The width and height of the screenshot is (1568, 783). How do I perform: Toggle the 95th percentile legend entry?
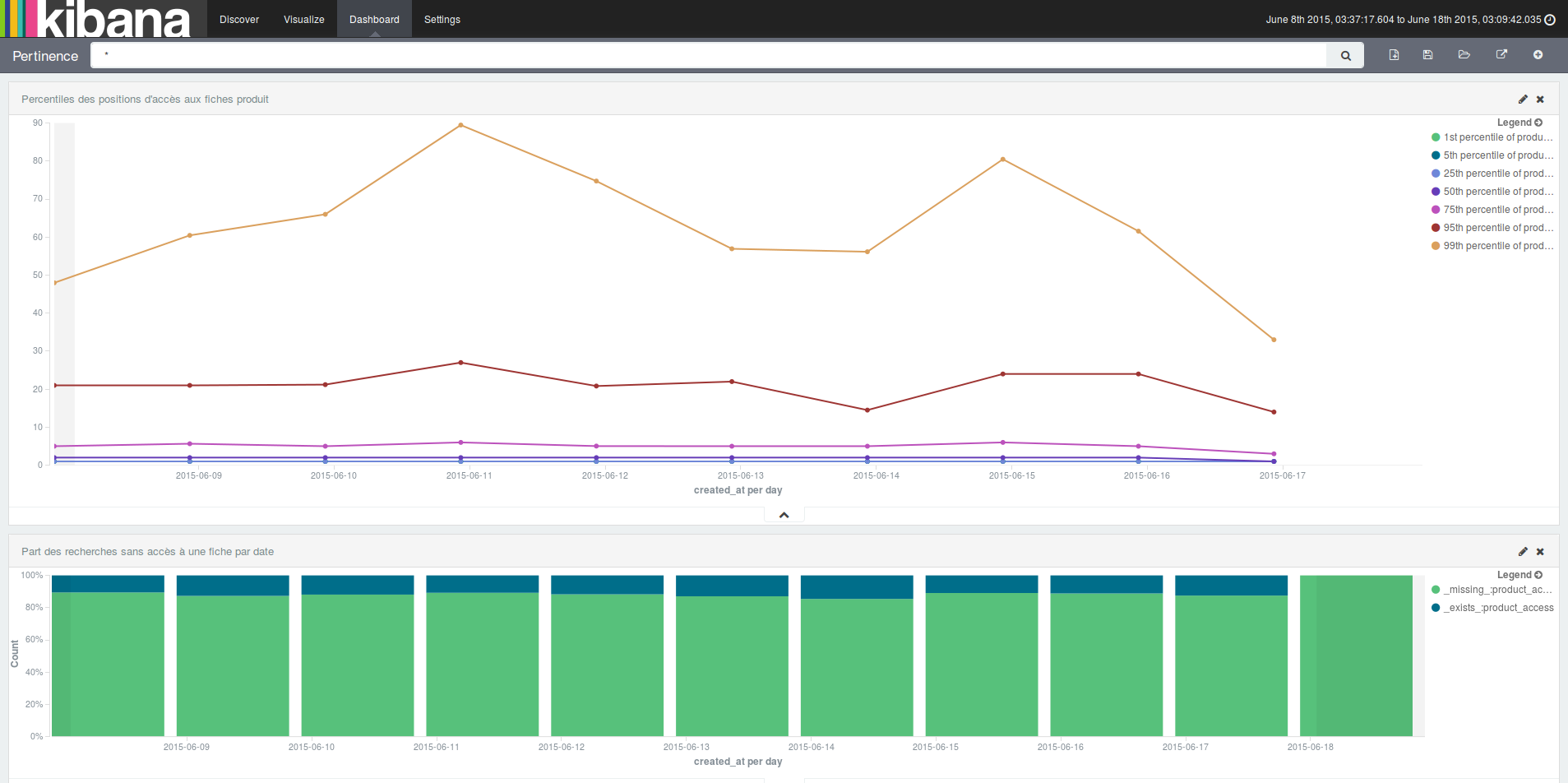click(1497, 228)
